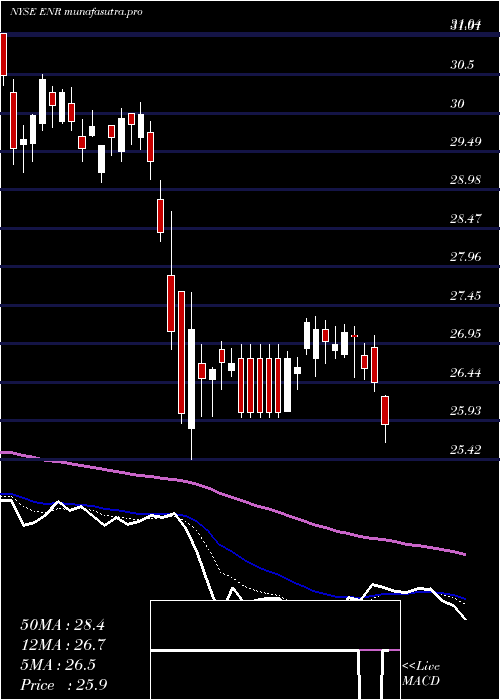Click the 25.93 price axis label
This screenshot has width=500, height=700.
466,411
